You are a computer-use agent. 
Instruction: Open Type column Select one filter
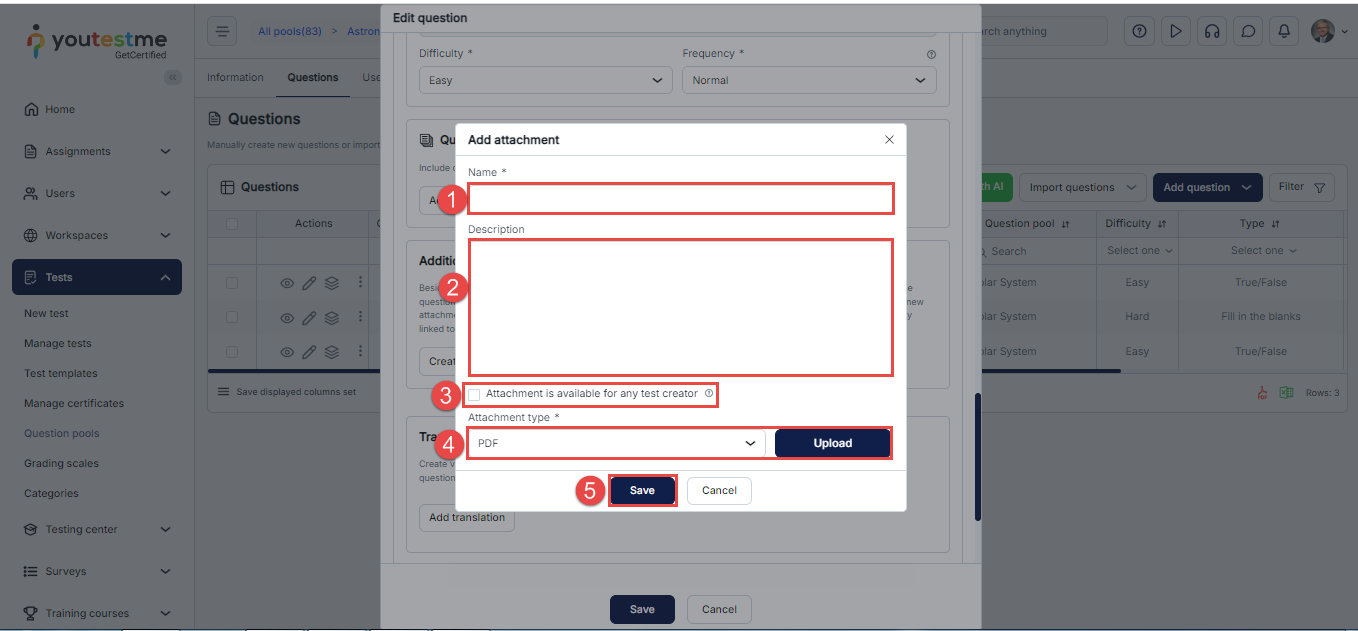1264,251
